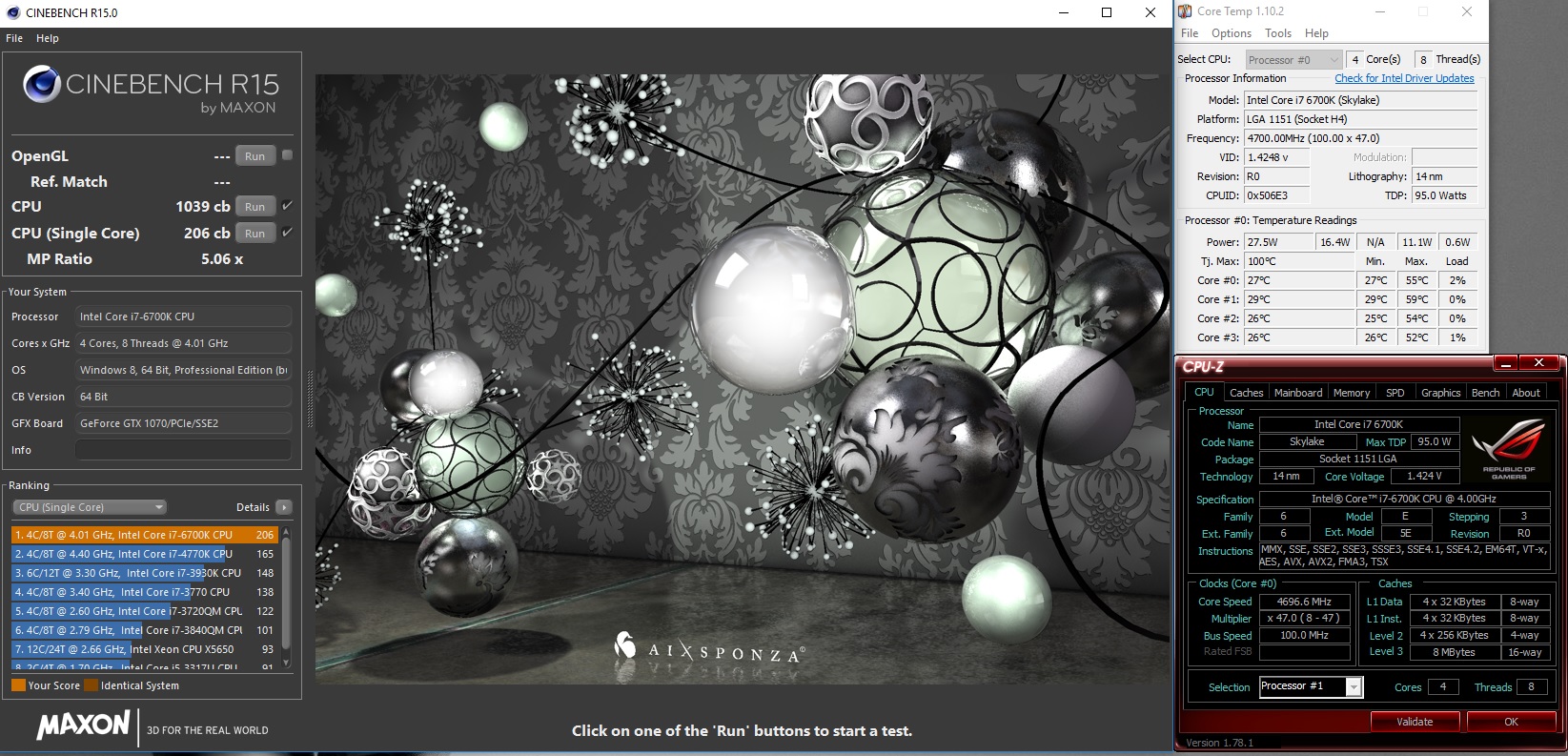The image size is (1568, 756).
Task: Minimize the Core Temp window
Action: click(1379, 11)
